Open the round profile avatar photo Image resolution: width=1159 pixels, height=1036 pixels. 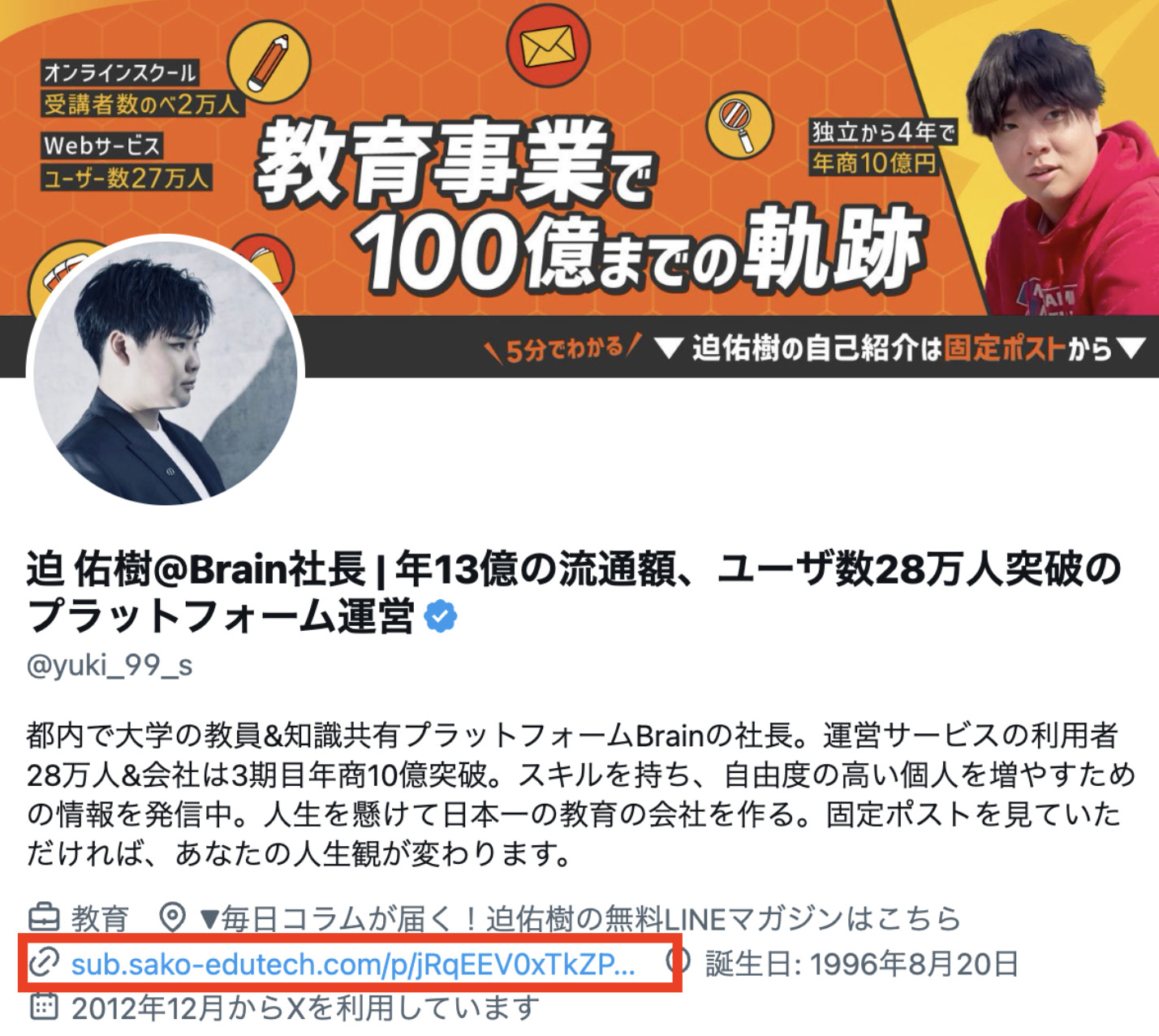(166, 370)
